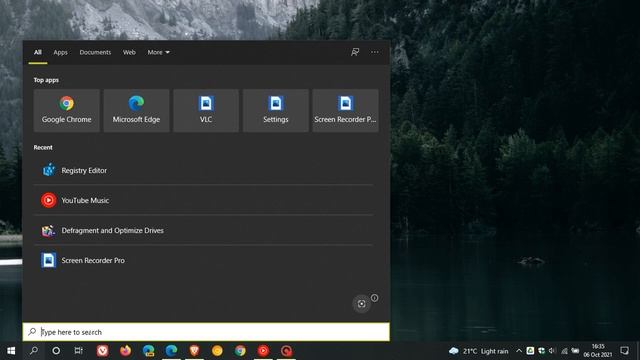Click the taskbar search magnifier icon
640x360 pixels.
coord(34,351)
